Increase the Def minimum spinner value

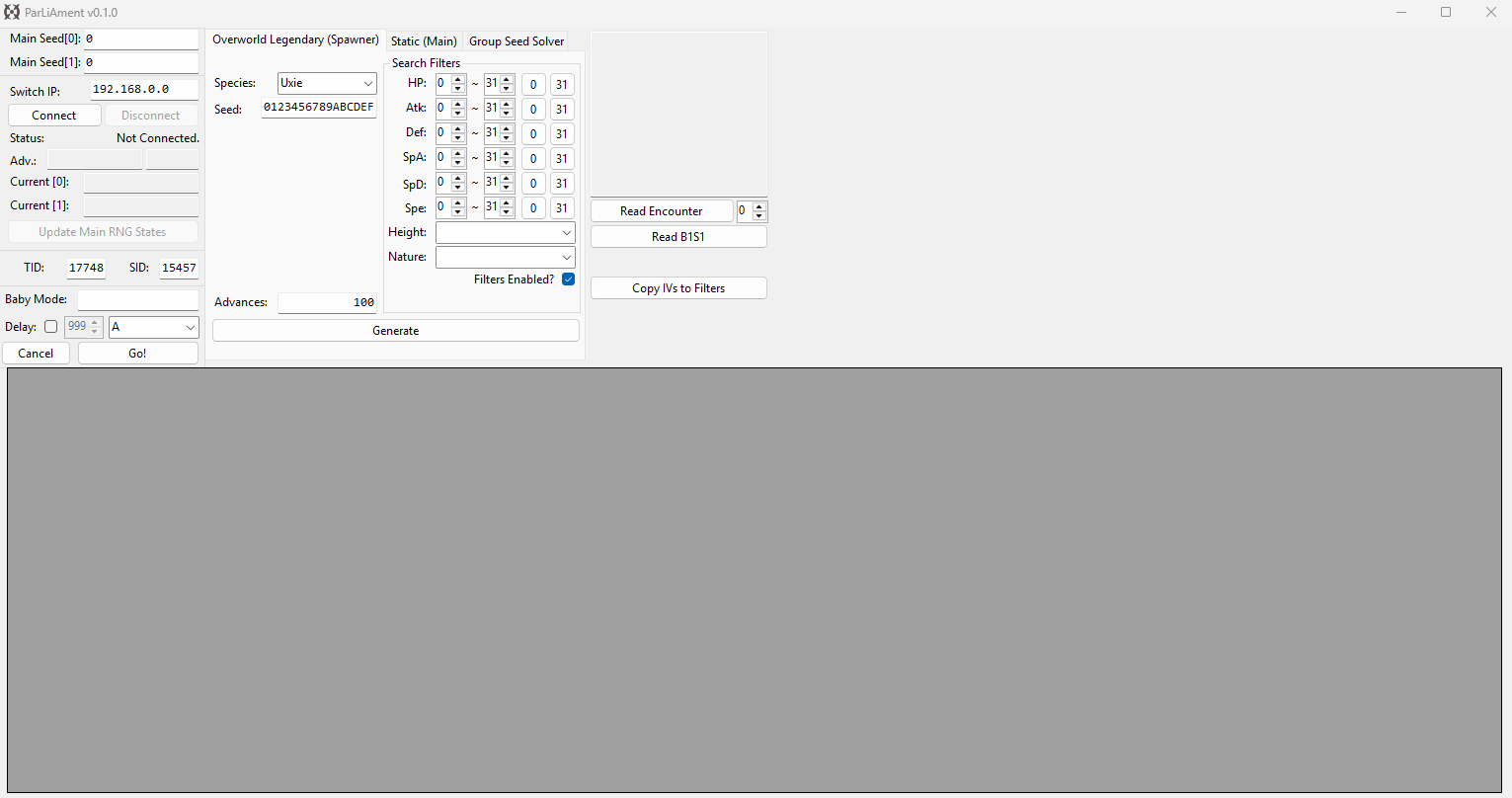(458, 128)
